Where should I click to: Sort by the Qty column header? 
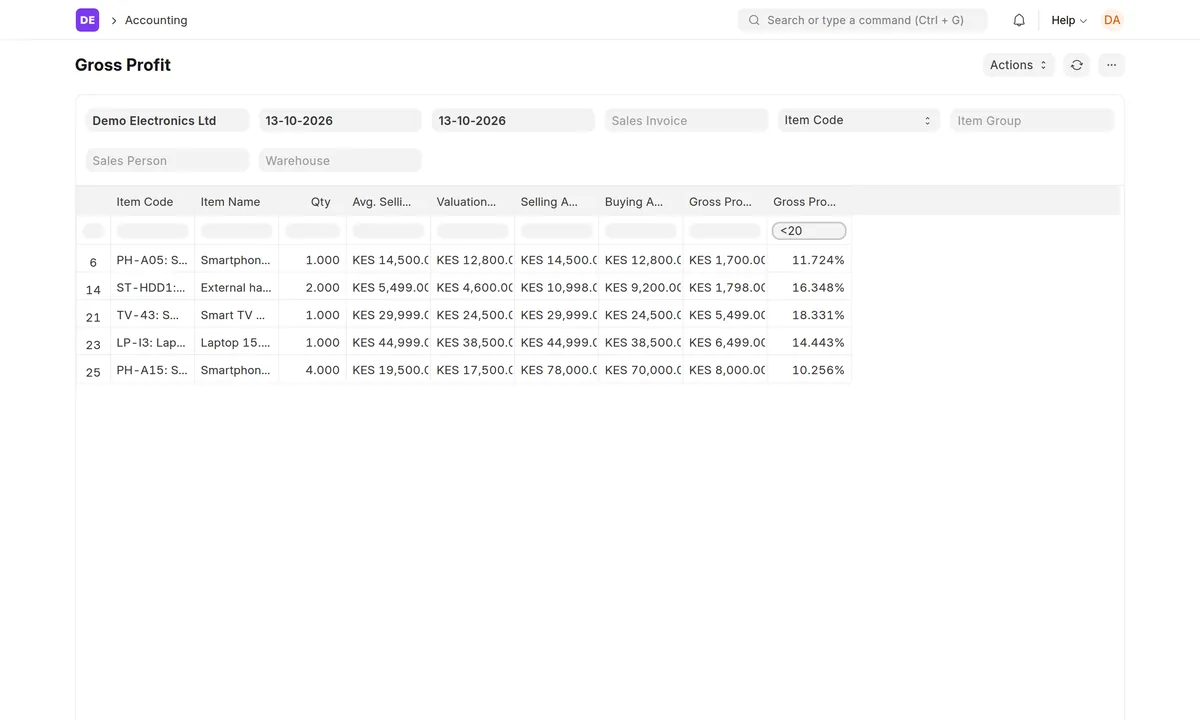tap(312, 202)
